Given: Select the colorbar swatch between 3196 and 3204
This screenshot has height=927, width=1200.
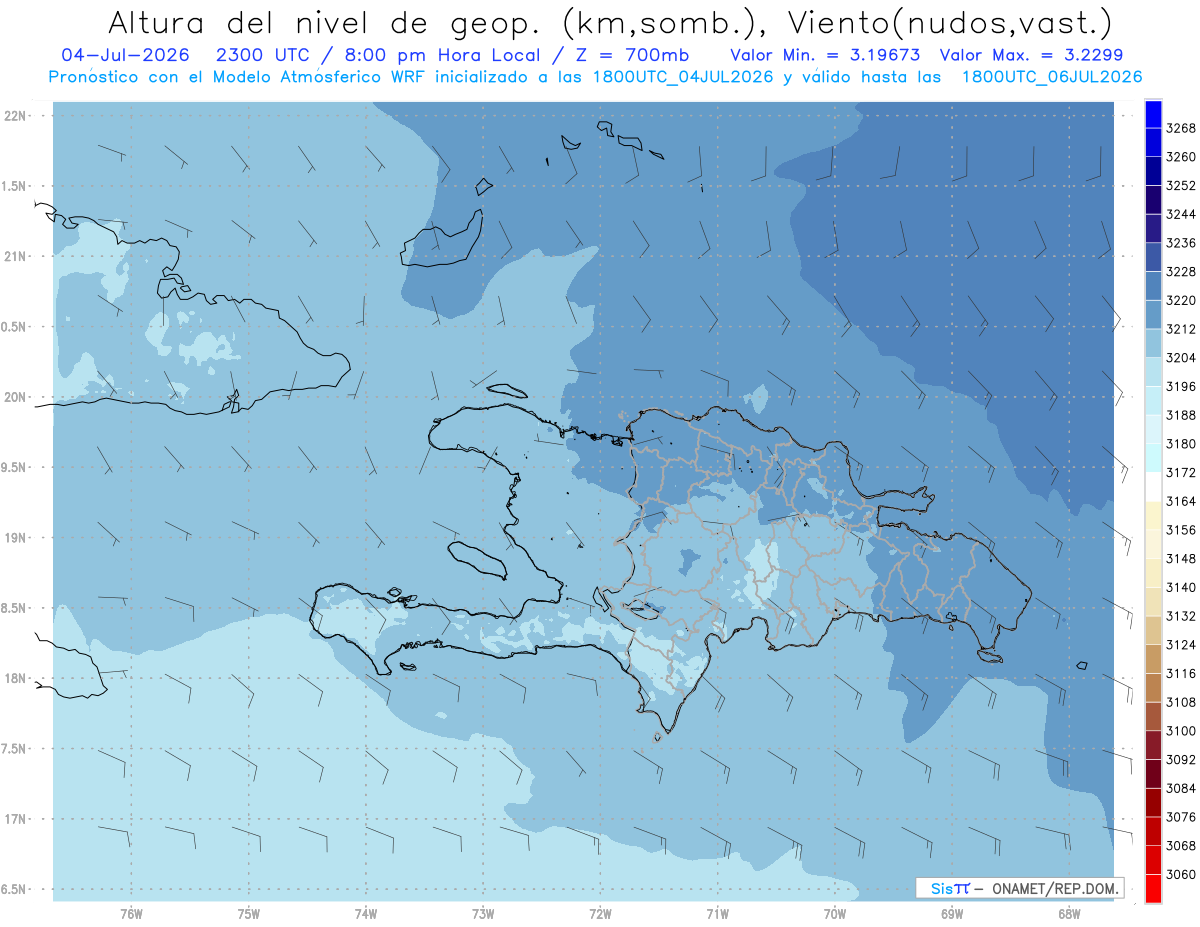Looking at the screenshot, I should point(1153,372).
